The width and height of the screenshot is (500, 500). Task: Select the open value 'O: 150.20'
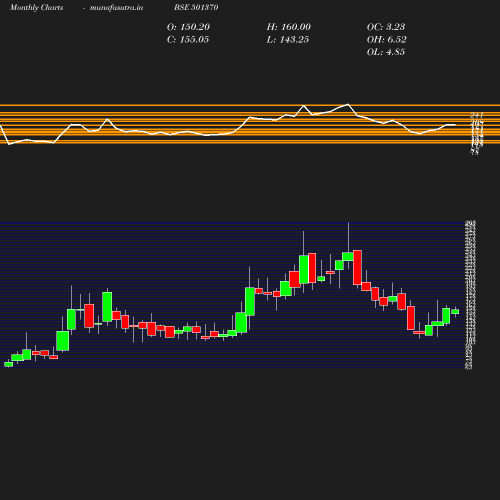coord(188,27)
